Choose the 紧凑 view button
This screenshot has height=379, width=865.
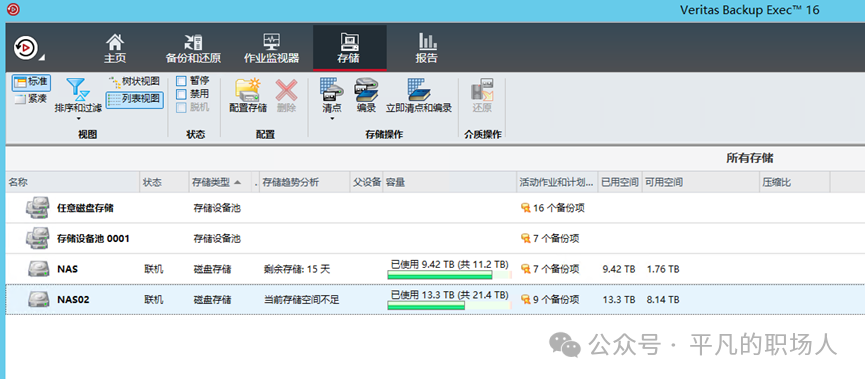31,99
